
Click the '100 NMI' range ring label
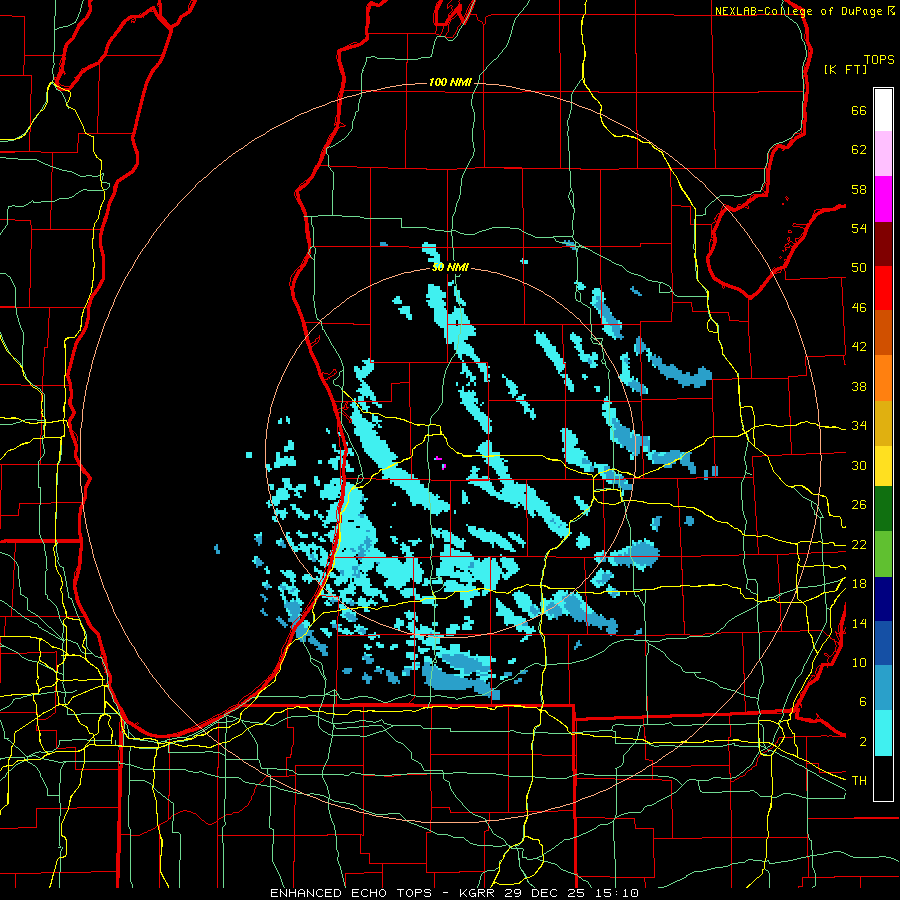450,83
